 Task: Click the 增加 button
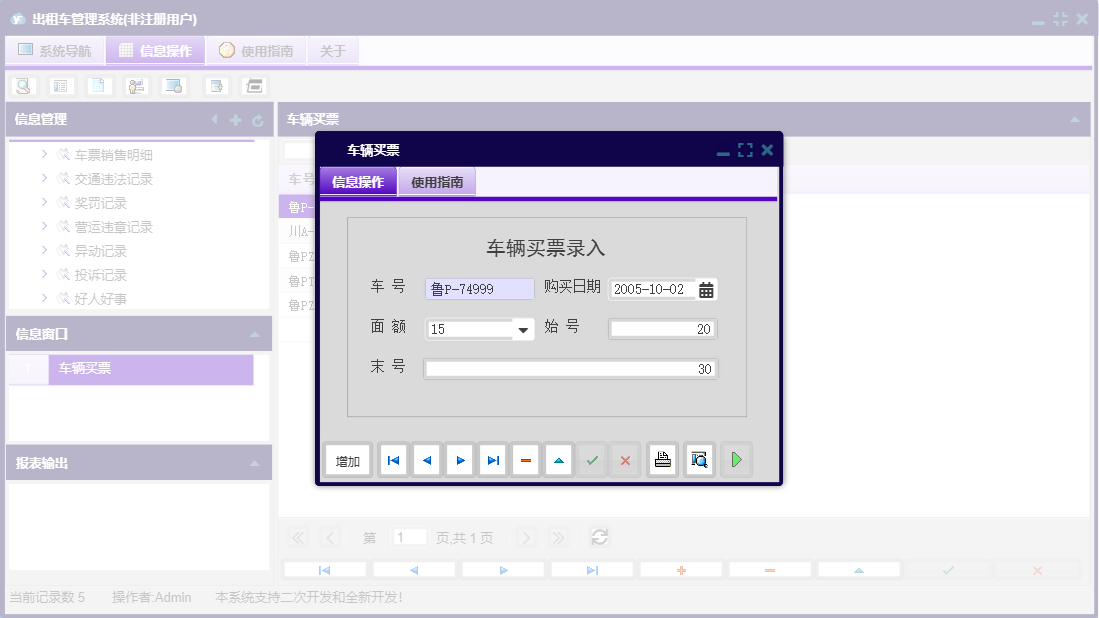(347, 459)
